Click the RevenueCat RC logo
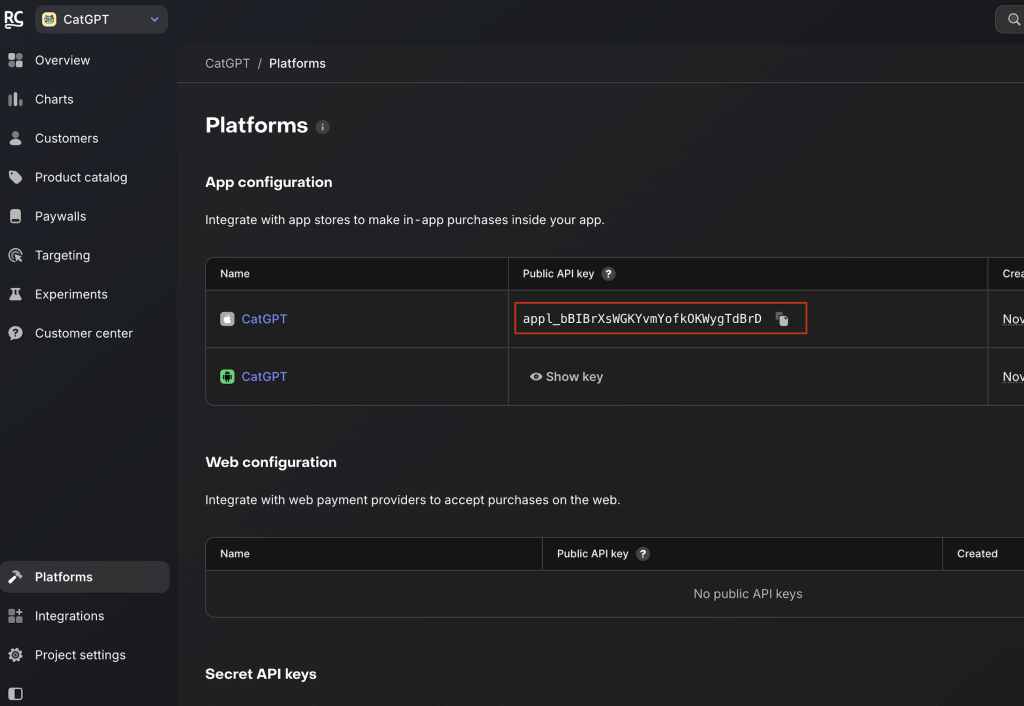The height and width of the screenshot is (706, 1024). click(x=14, y=20)
